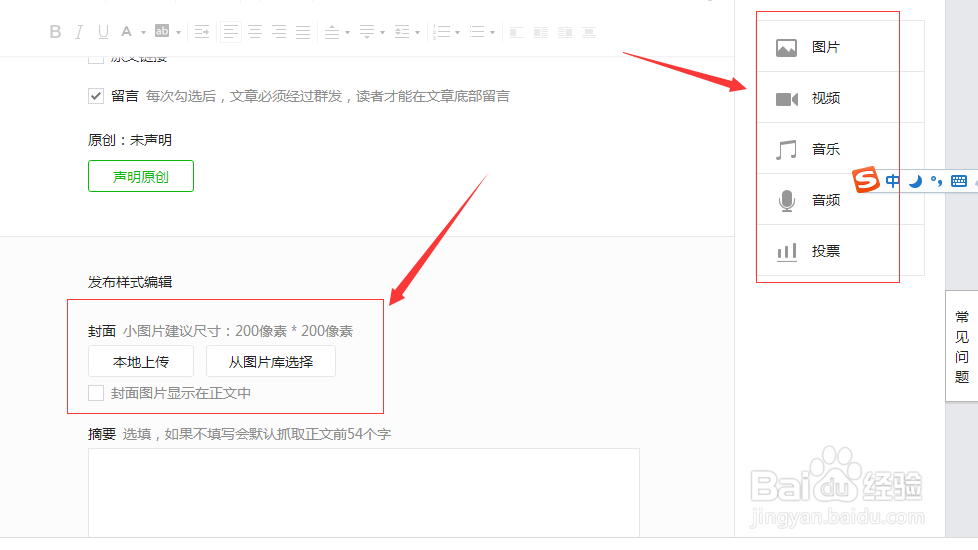Uncheck the 留言 checkbox
Screen dimensions: 978x550
coord(95,96)
